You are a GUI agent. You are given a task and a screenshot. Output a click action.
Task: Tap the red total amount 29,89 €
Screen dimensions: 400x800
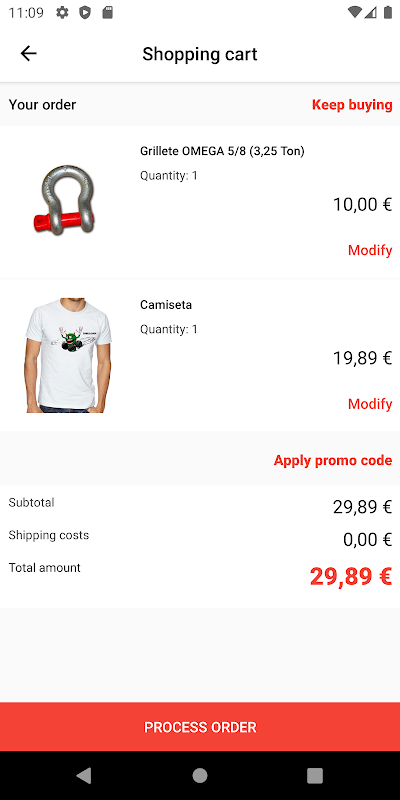point(351,577)
